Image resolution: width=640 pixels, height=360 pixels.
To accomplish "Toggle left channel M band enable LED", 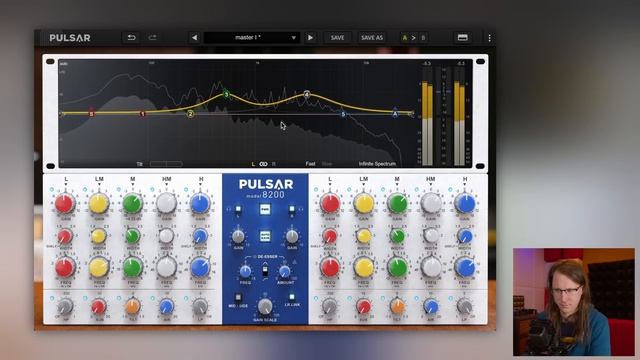I will point(119,190).
